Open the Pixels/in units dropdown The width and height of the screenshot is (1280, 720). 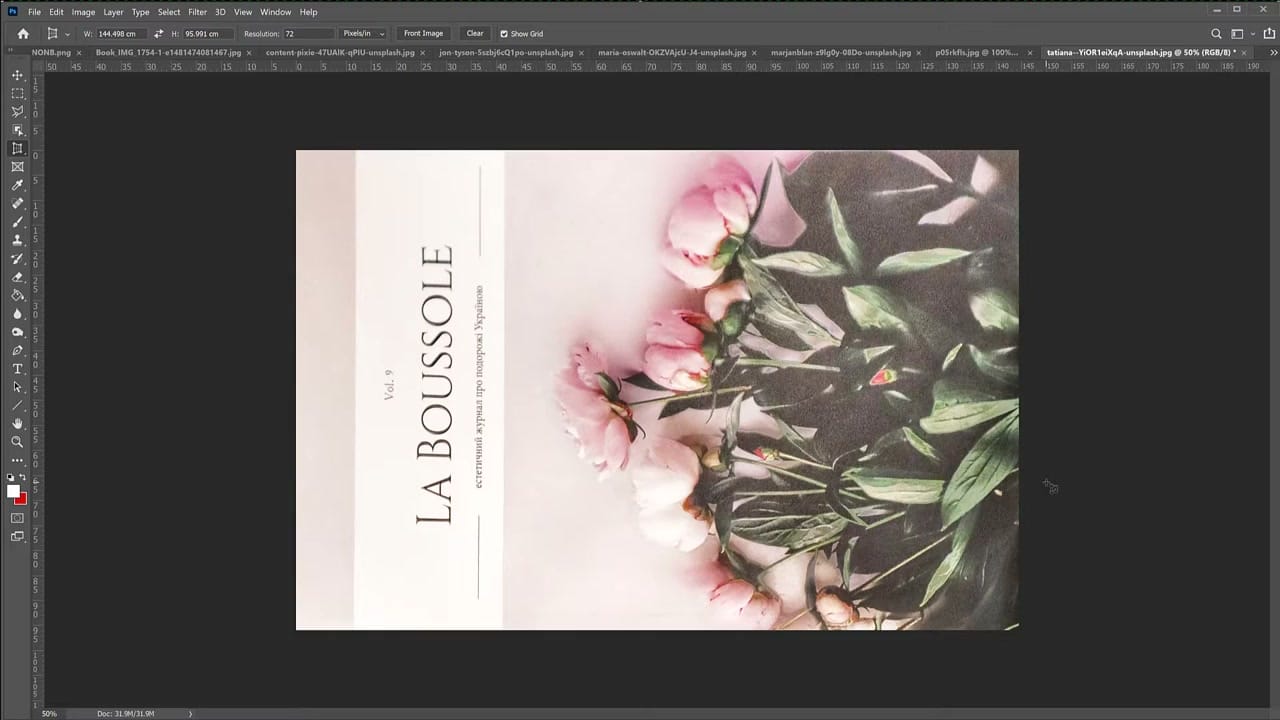364,33
